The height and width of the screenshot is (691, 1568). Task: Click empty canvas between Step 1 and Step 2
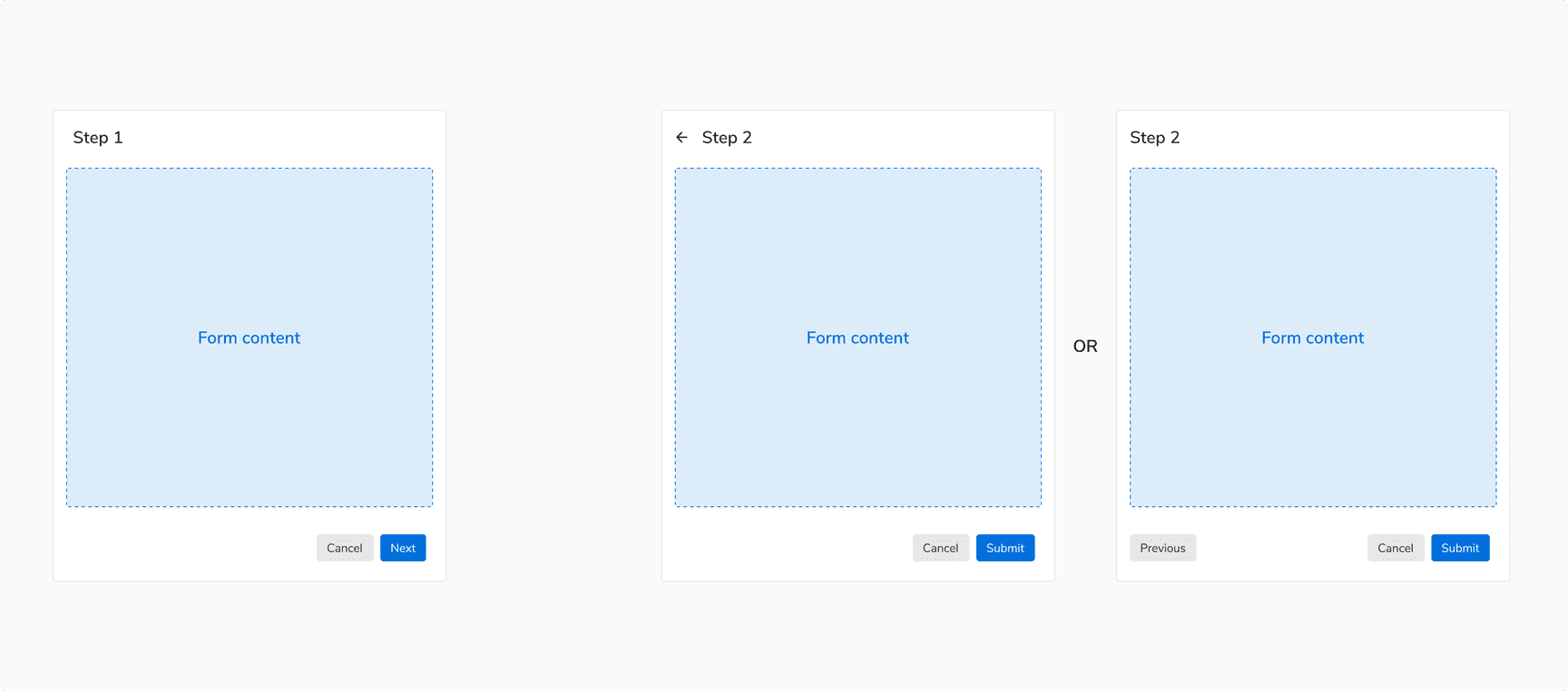click(554, 345)
